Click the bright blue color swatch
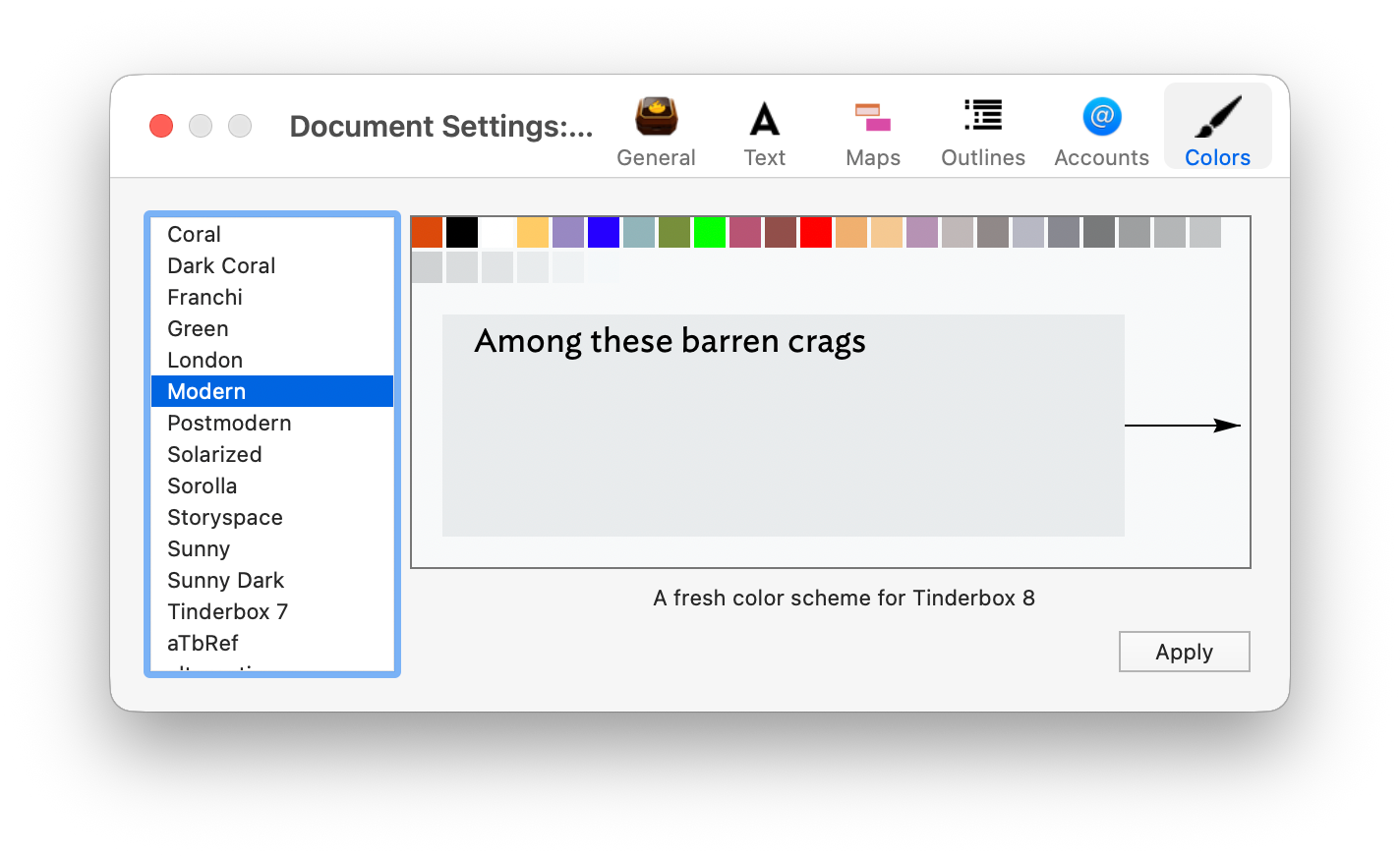Image resolution: width=1400 pixels, height=857 pixels. pos(604,233)
